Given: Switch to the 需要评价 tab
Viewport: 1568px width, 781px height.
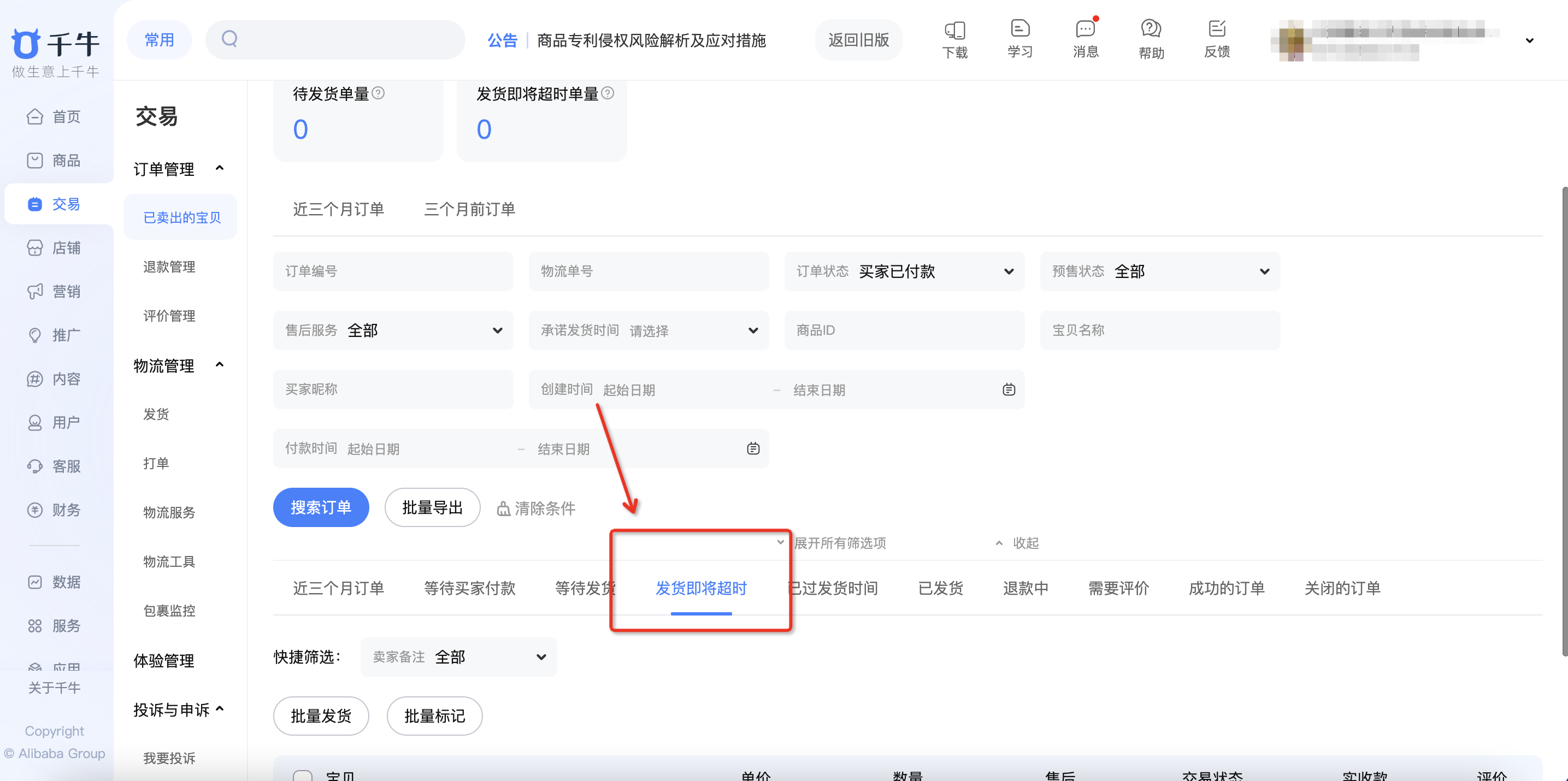Looking at the screenshot, I should click(1119, 588).
